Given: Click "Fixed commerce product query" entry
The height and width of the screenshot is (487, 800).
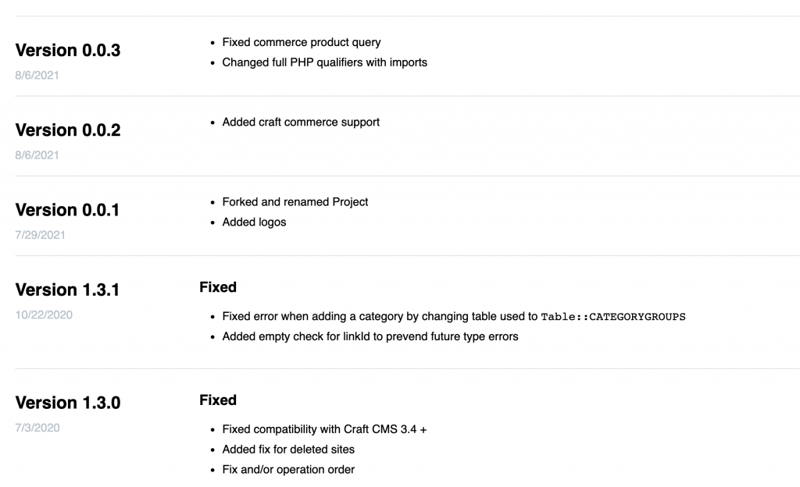Looking at the screenshot, I should click(x=301, y=43).
